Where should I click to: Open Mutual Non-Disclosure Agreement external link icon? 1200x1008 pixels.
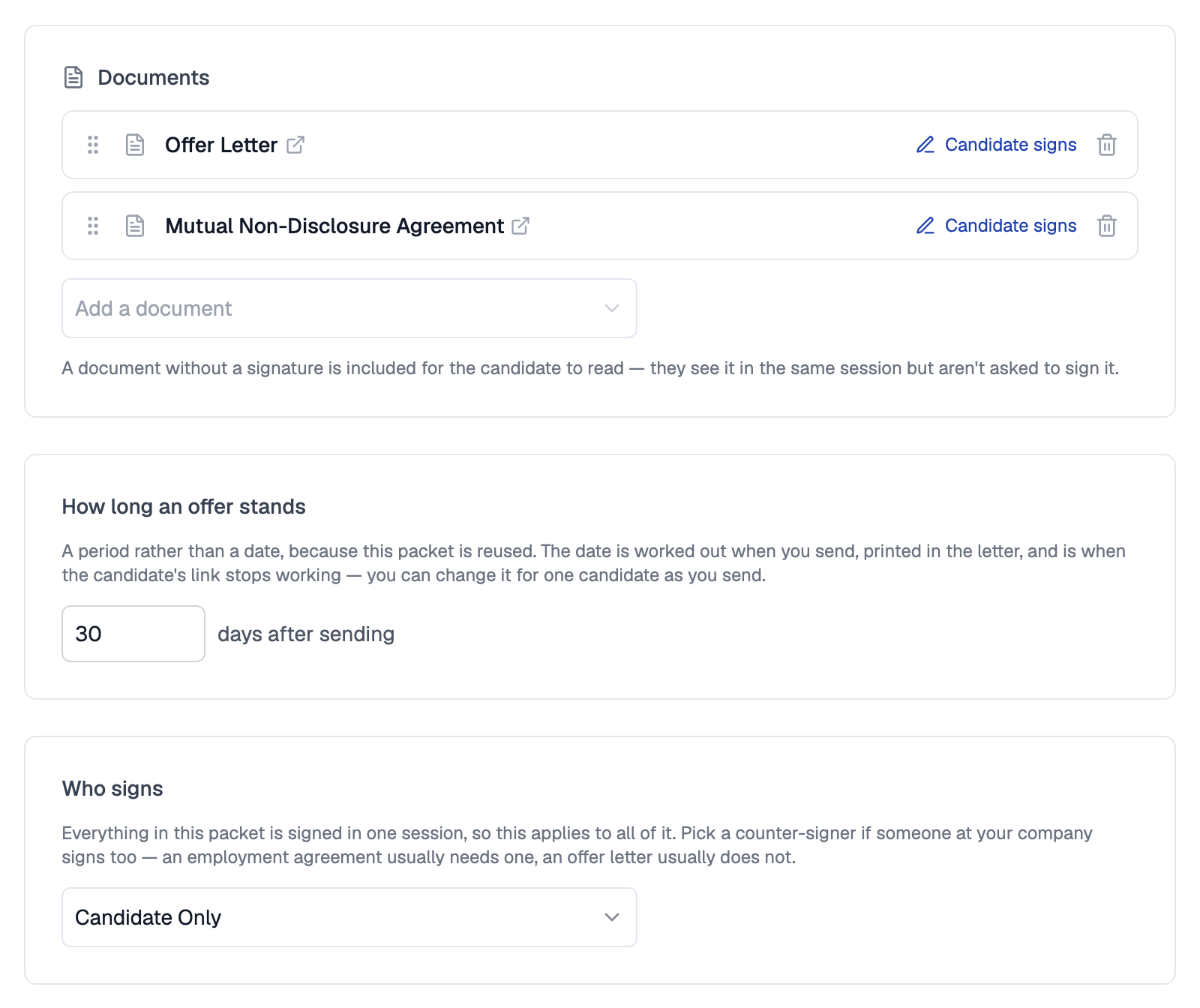click(520, 226)
